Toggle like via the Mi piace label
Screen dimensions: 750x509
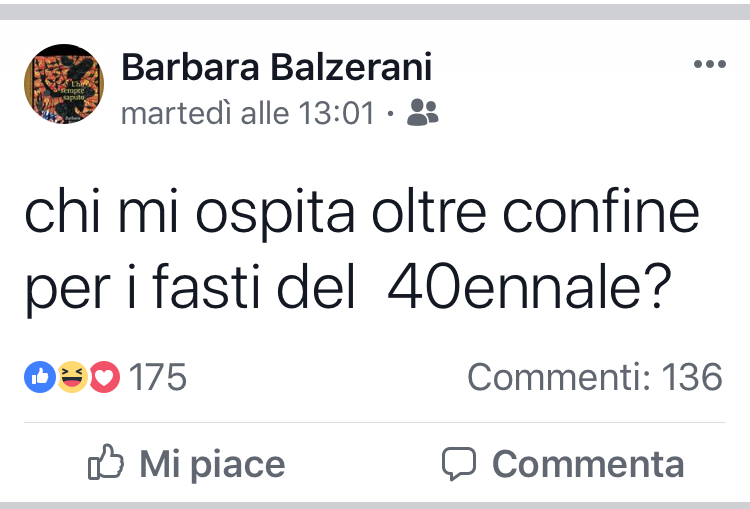211,464
